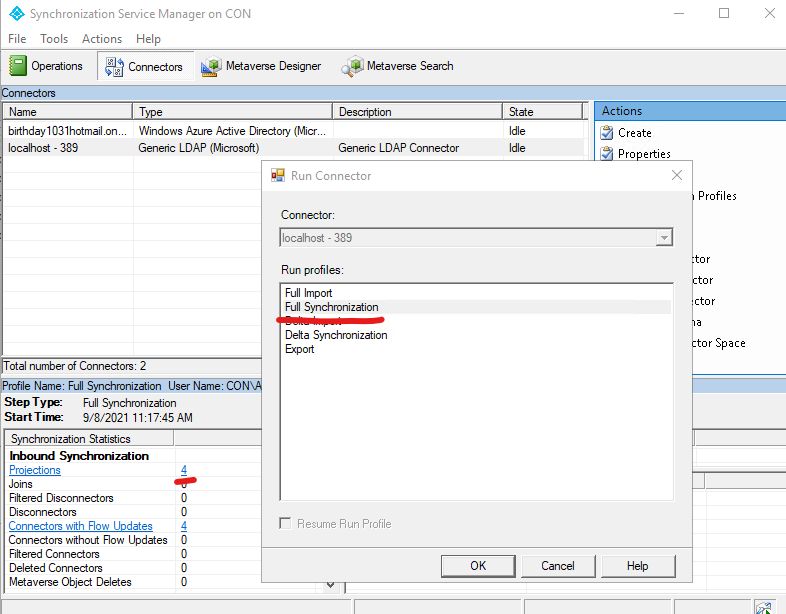Minimize the Synchronization Service Manager window
The height and width of the screenshot is (614, 786).
pos(679,14)
